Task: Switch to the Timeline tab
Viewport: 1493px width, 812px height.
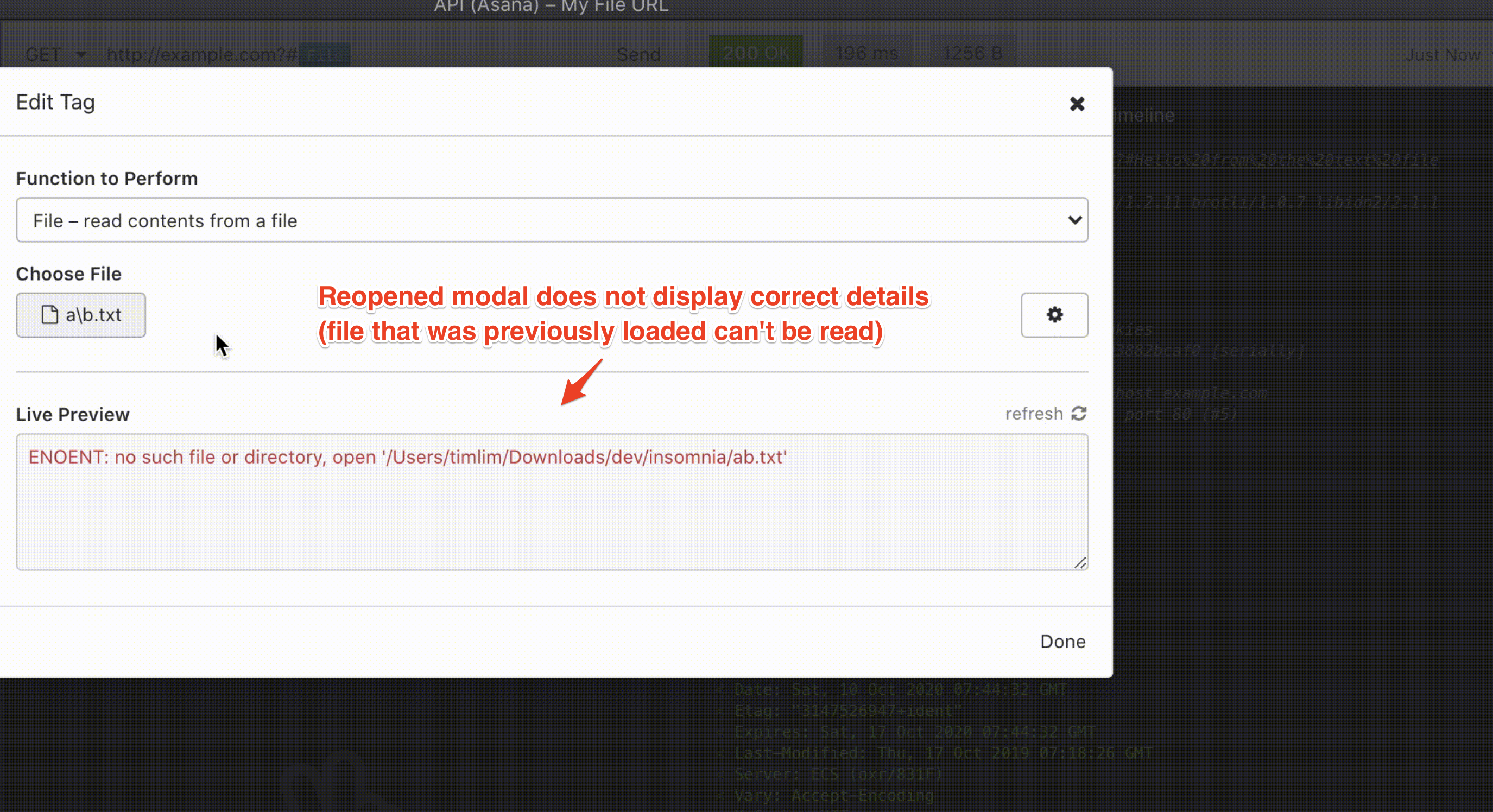Action: (x=1144, y=115)
